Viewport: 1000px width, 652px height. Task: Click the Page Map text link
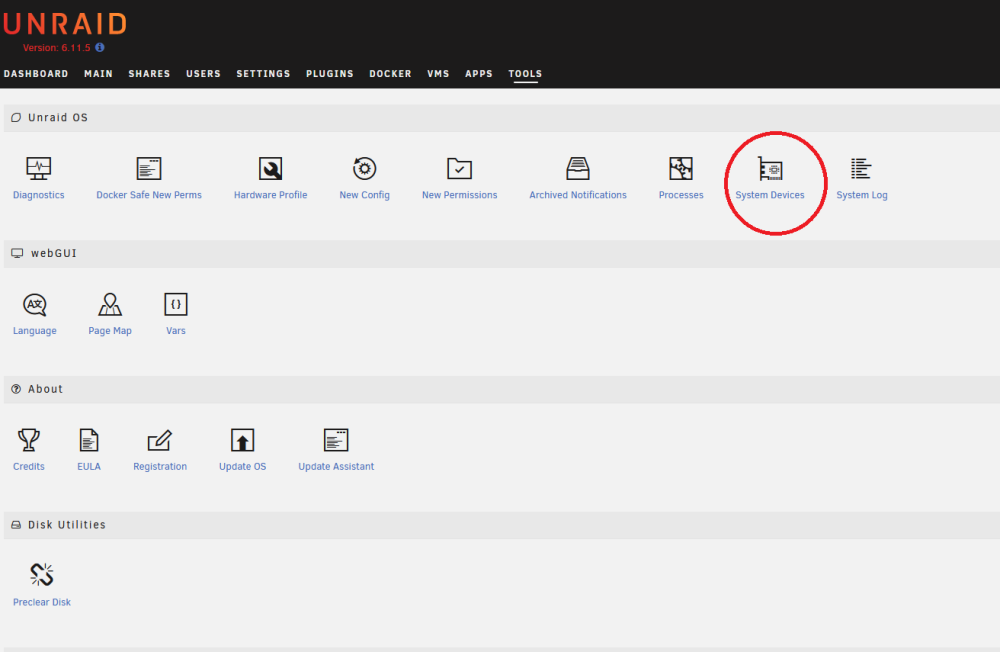pyautogui.click(x=110, y=331)
